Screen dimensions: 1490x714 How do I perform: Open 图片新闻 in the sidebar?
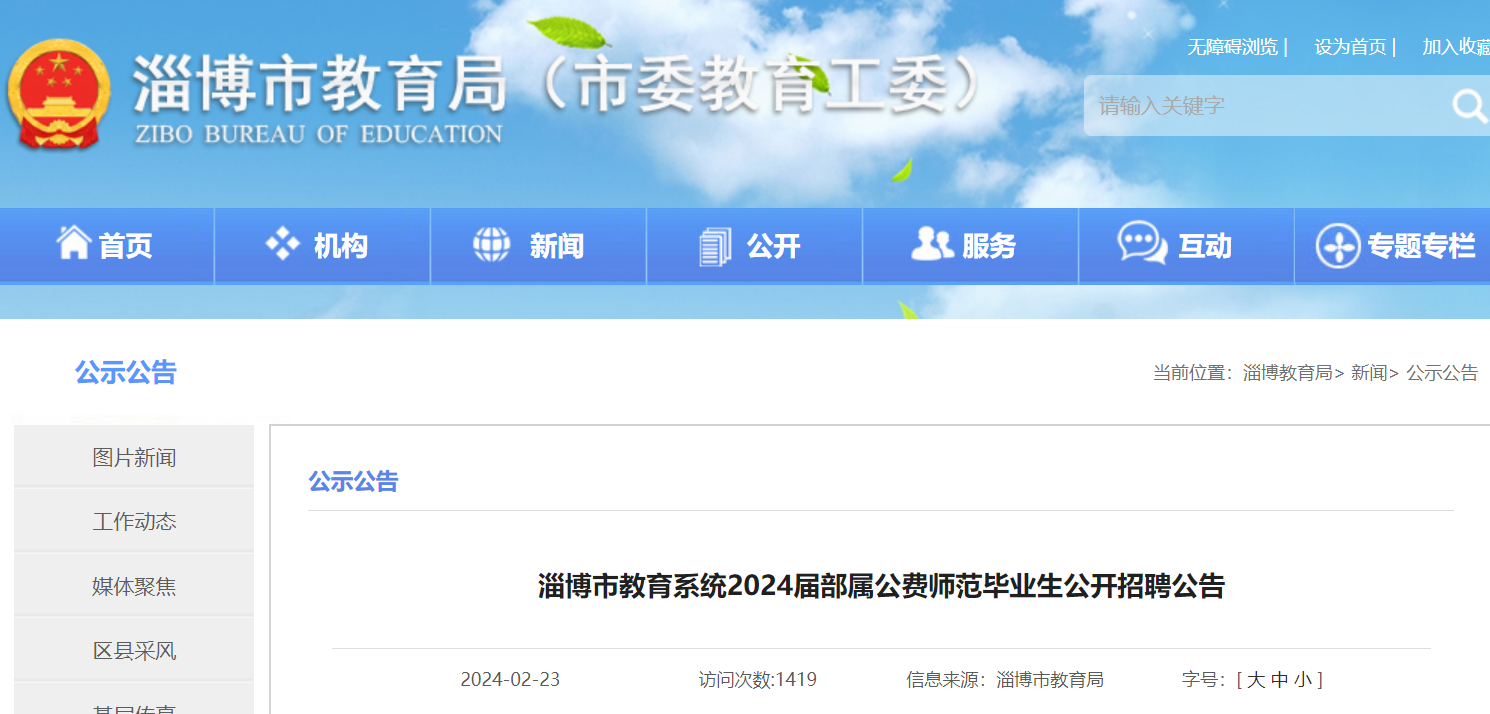click(134, 457)
